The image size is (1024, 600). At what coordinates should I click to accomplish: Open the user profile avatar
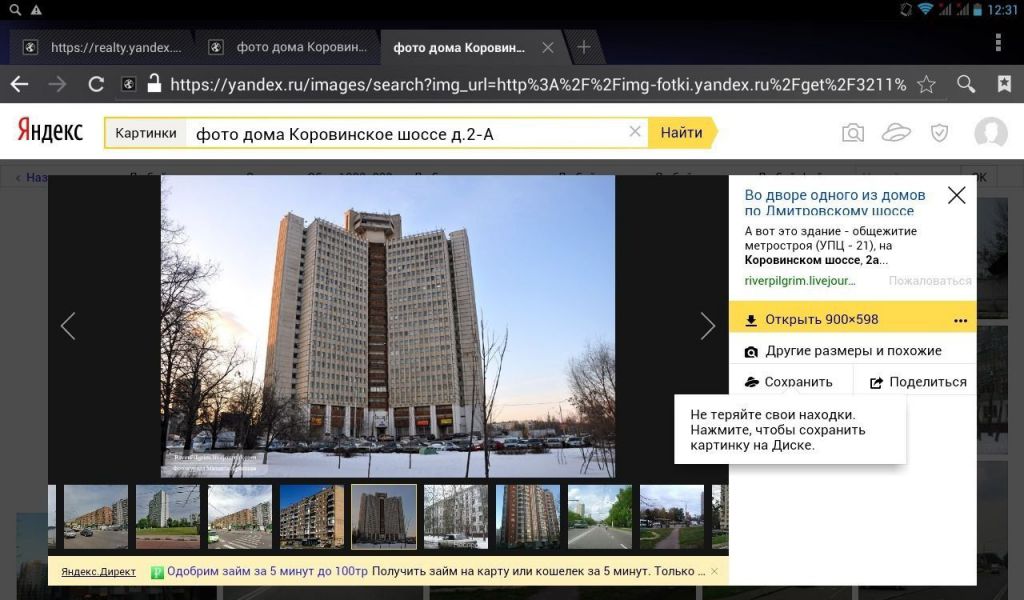[x=990, y=133]
